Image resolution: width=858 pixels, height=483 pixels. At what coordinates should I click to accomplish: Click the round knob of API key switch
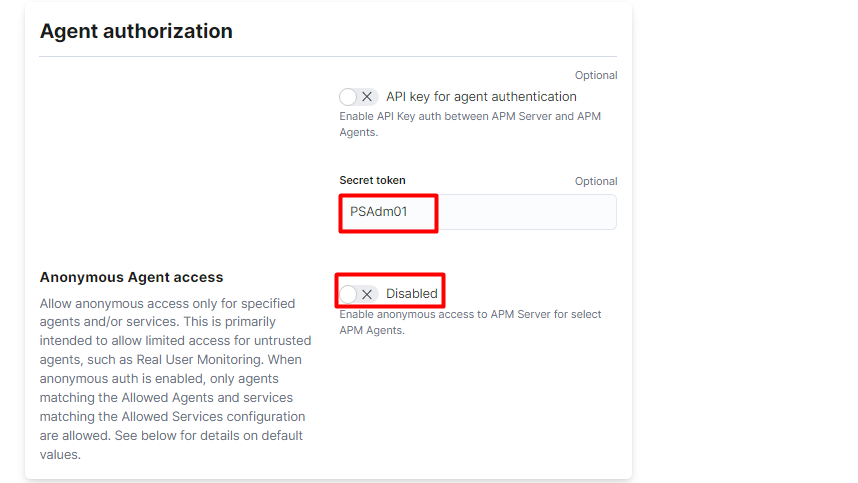[348, 97]
